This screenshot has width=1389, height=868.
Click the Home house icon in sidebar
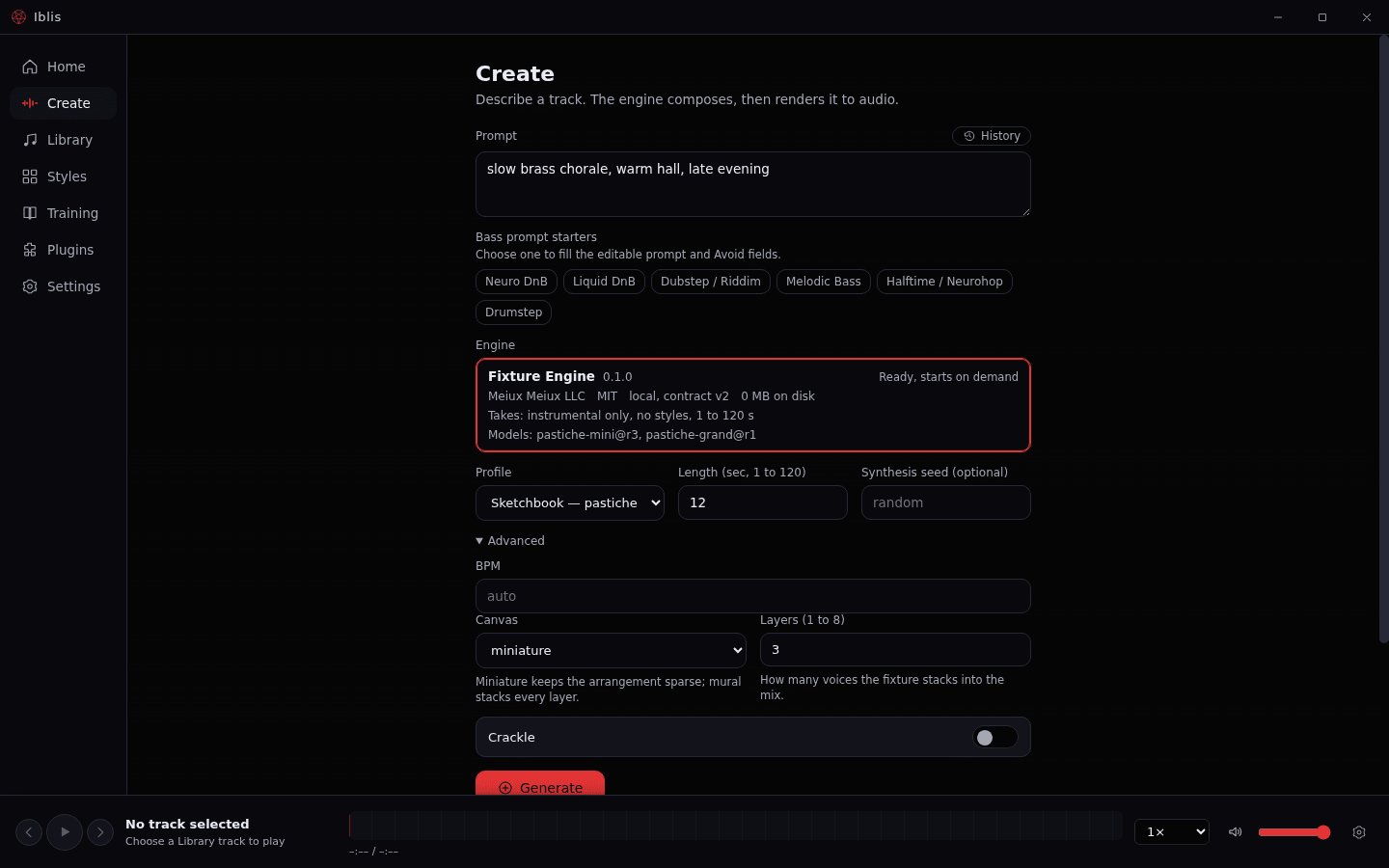coord(30,67)
